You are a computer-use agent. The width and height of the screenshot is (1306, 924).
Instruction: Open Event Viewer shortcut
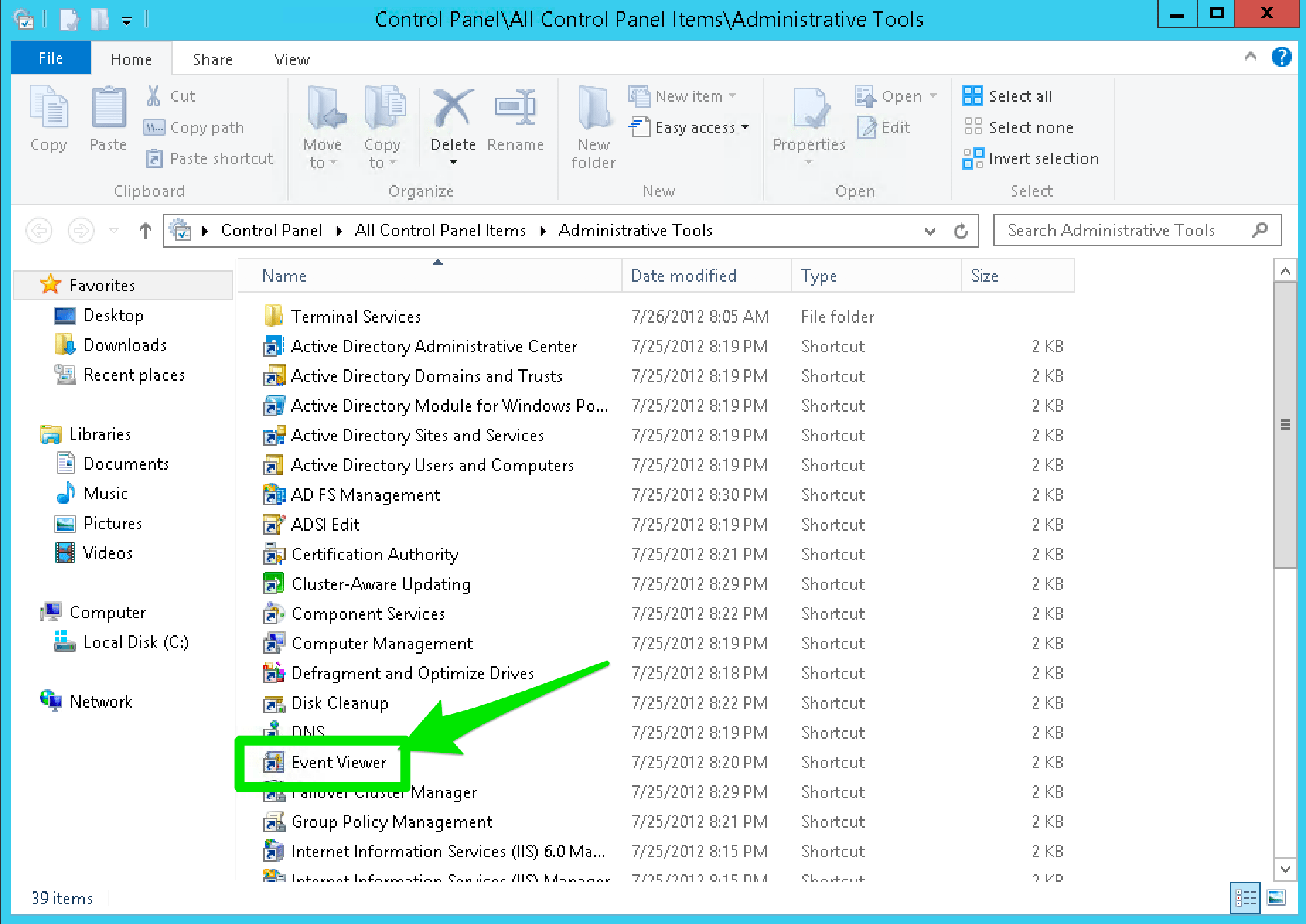[x=339, y=762]
